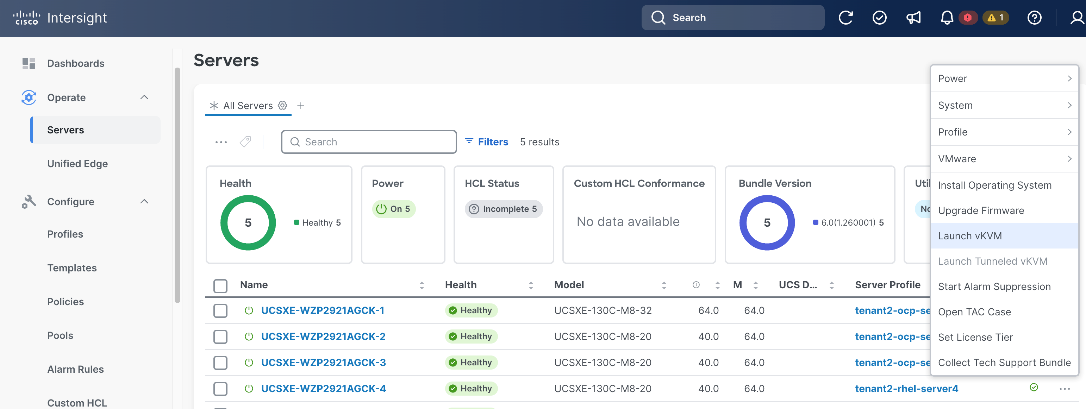This screenshot has width=1086, height=409.
Task: View the red critical alarms badge
Action: [x=968, y=18]
